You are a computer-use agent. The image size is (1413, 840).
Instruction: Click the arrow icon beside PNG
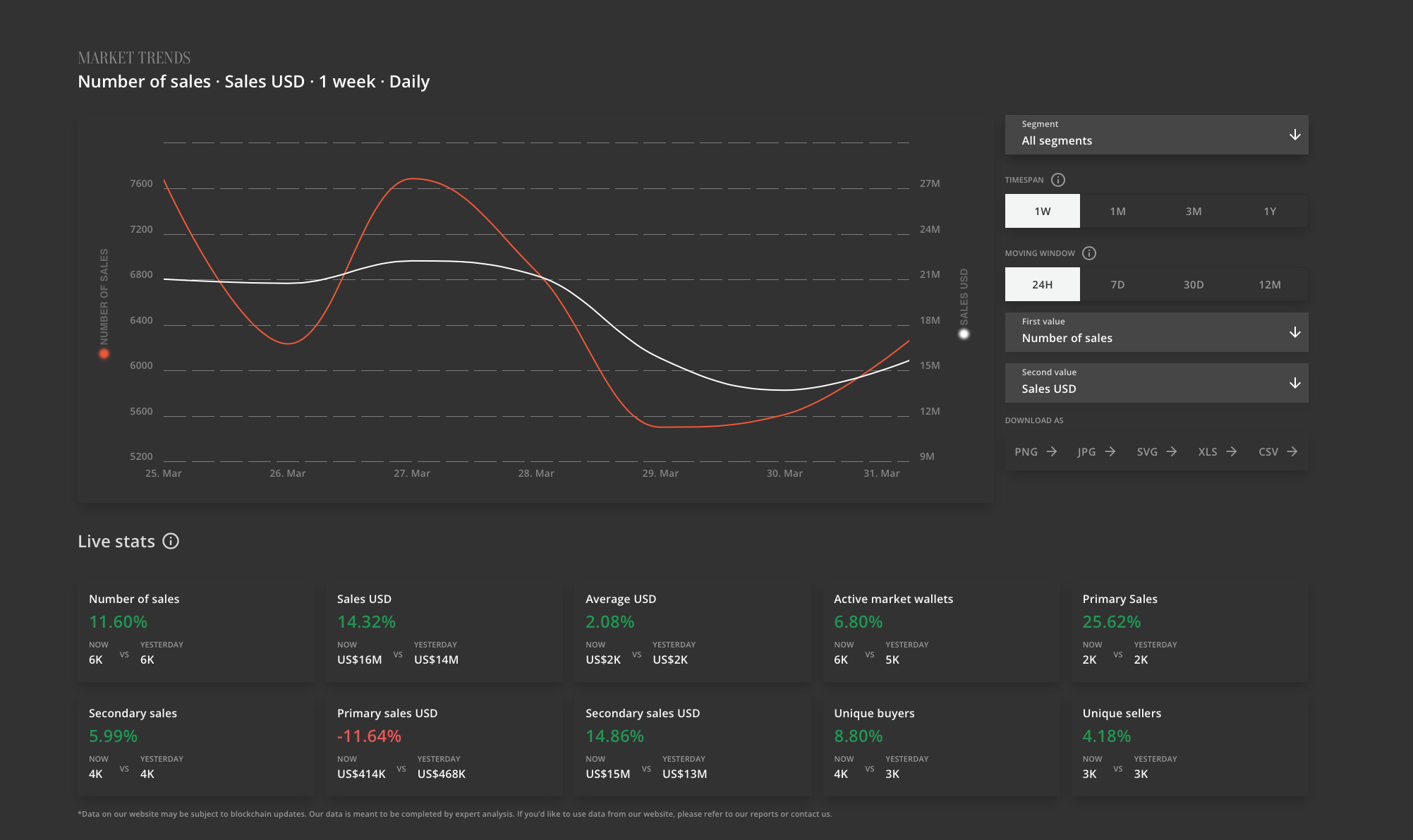click(1051, 451)
